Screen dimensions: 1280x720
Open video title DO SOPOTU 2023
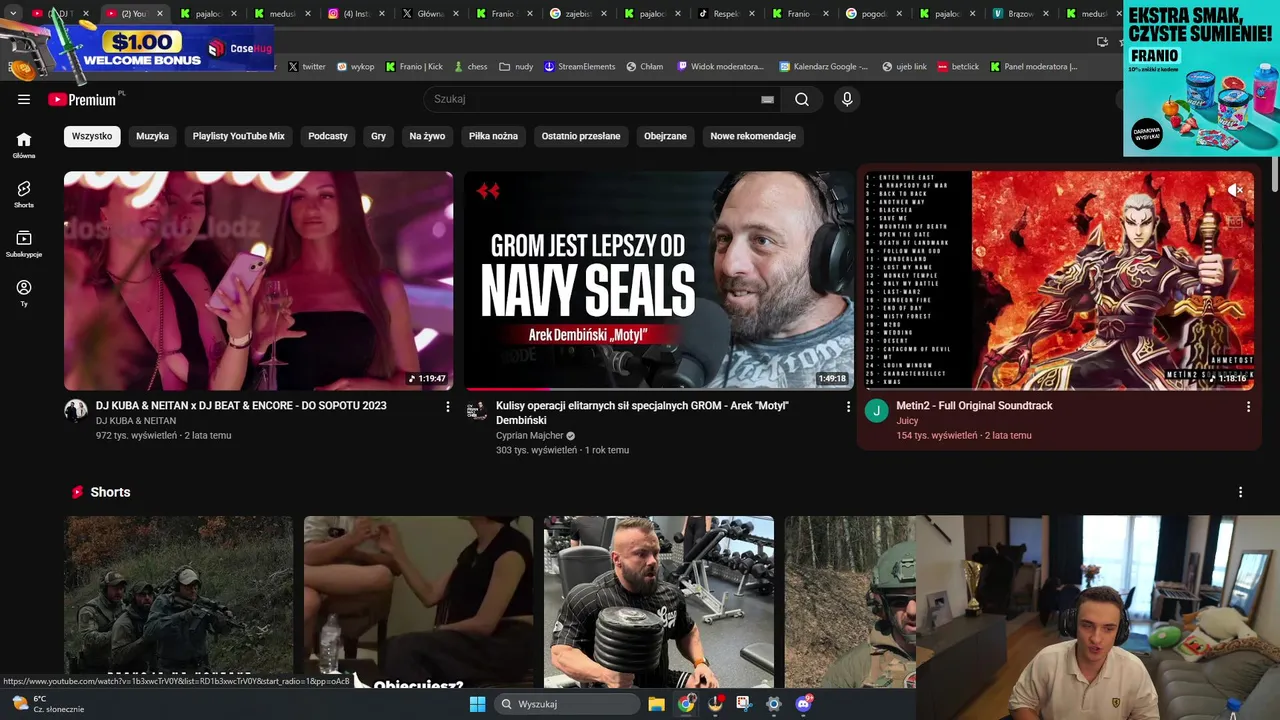(241, 405)
